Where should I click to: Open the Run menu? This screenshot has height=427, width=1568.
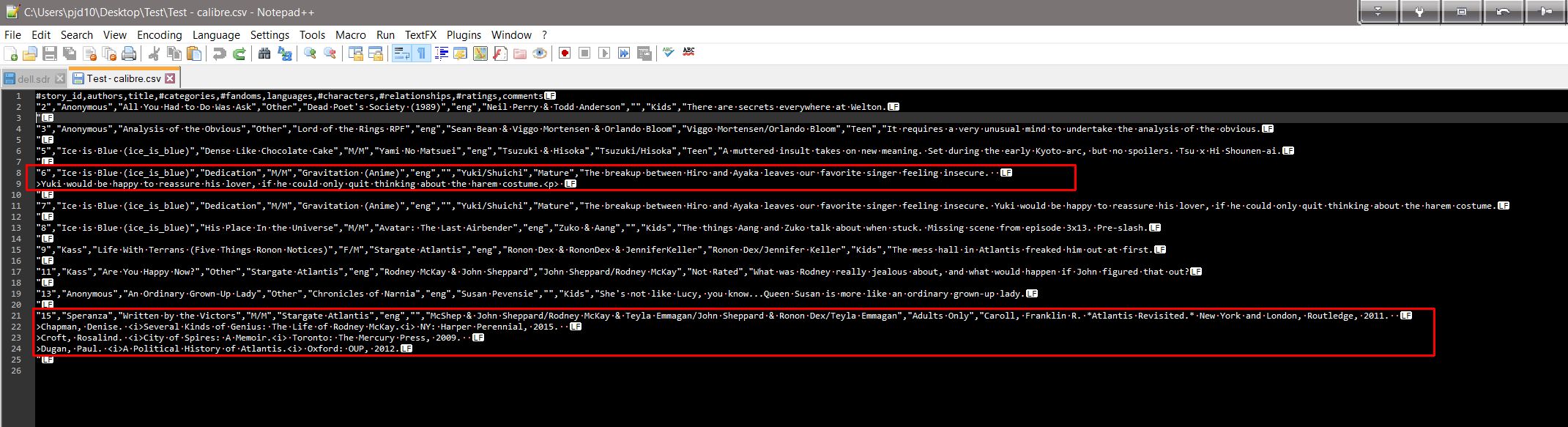point(385,34)
